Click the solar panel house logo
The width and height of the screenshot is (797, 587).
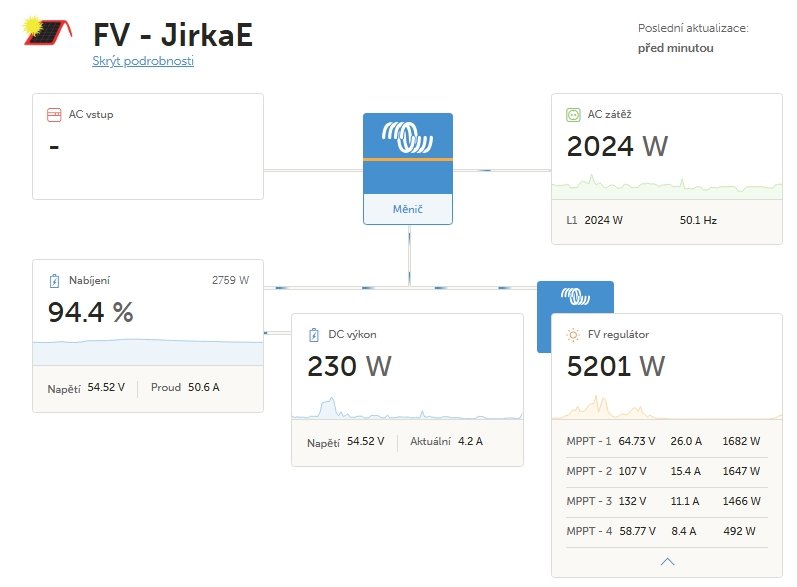click(x=48, y=30)
